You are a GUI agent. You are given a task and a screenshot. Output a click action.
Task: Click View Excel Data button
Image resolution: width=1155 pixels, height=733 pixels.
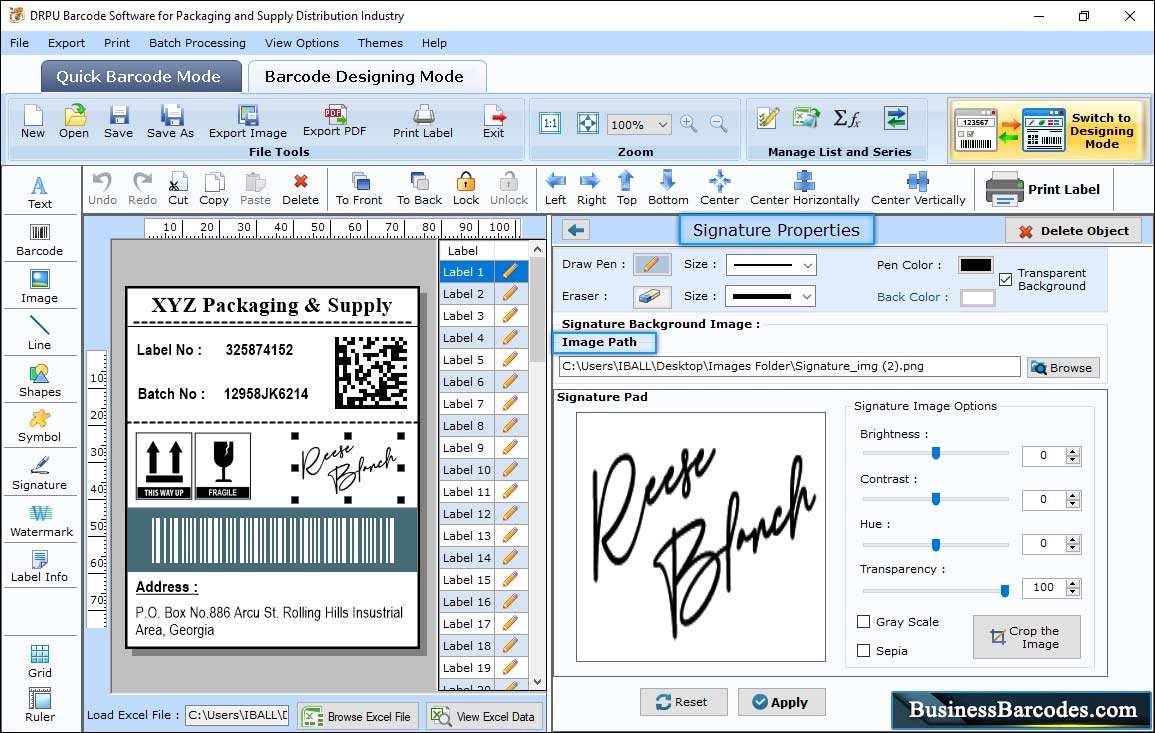pos(483,716)
